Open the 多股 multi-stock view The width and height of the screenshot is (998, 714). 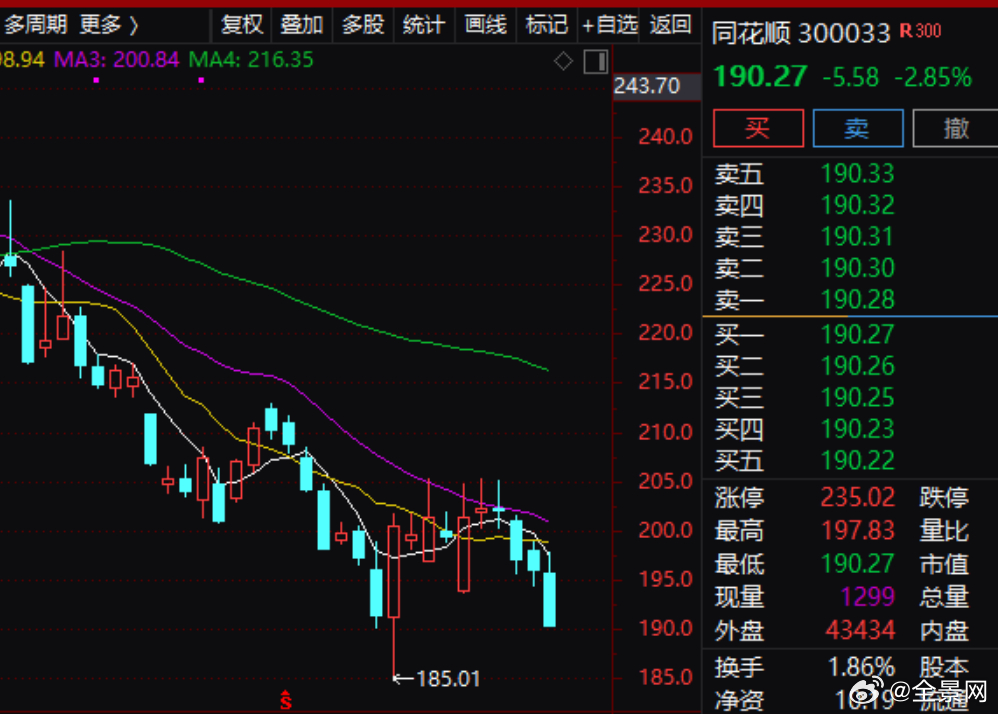point(363,25)
